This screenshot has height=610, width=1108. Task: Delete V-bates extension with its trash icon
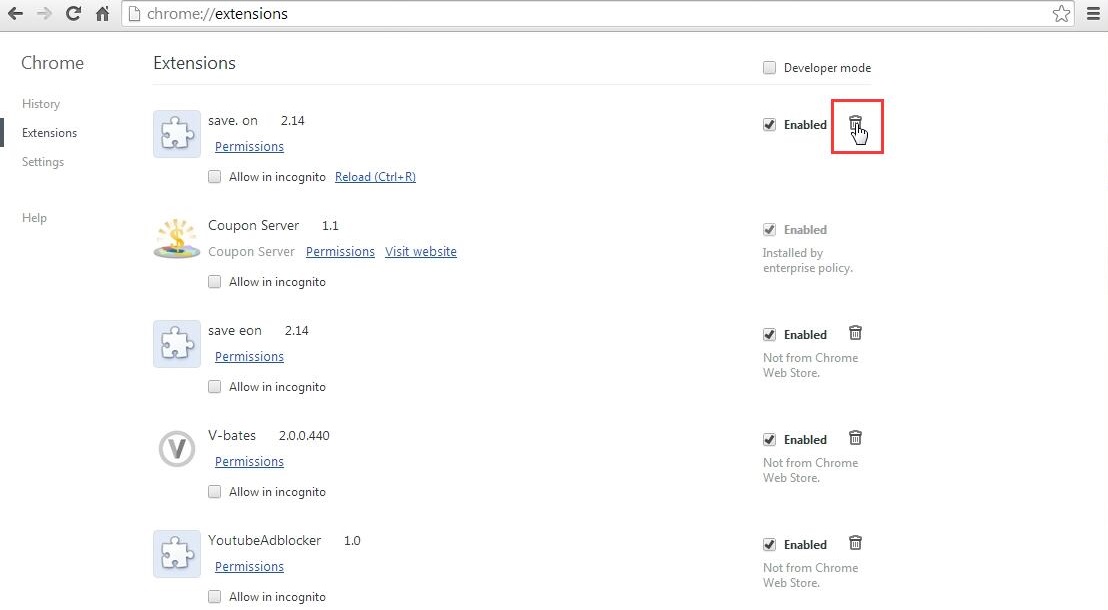[855, 438]
